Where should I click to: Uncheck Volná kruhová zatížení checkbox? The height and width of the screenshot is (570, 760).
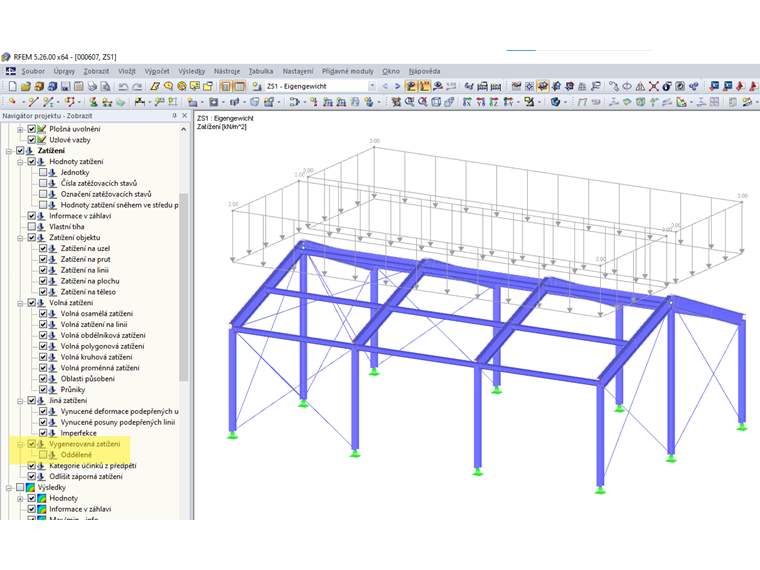pos(43,357)
